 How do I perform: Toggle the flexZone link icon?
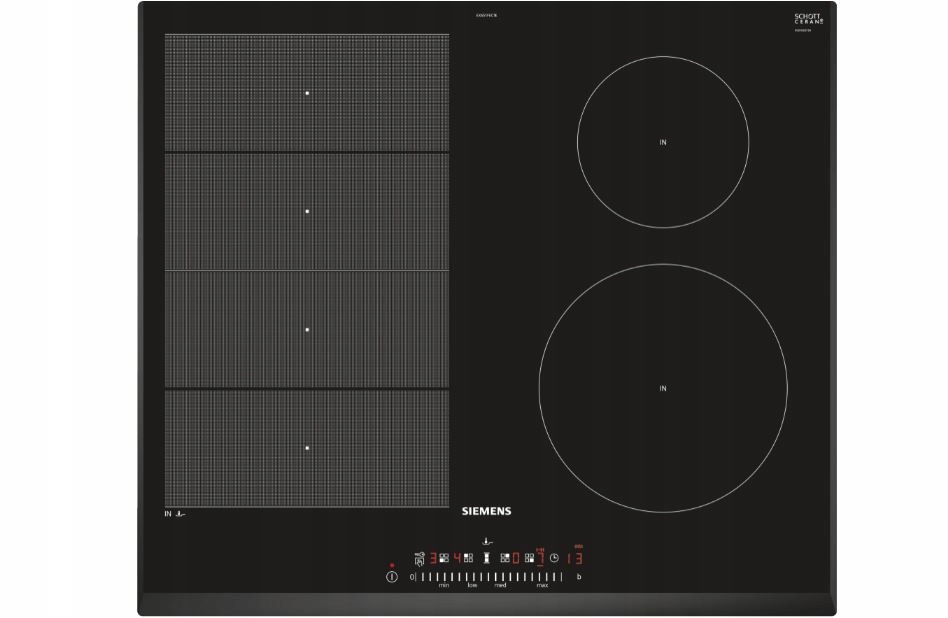[x=487, y=558]
